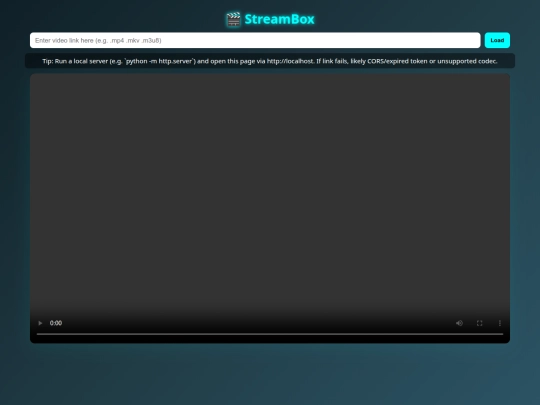Image resolution: width=540 pixels, height=405 pixels.
Task: Click the clapperboard logo icon
Action: click(233, 19)
